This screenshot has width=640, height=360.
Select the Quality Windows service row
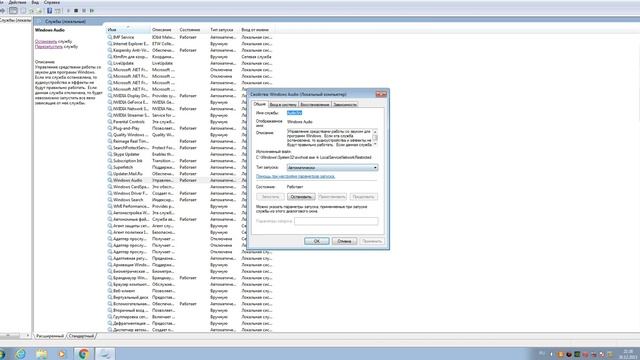(x=176, y=135)
